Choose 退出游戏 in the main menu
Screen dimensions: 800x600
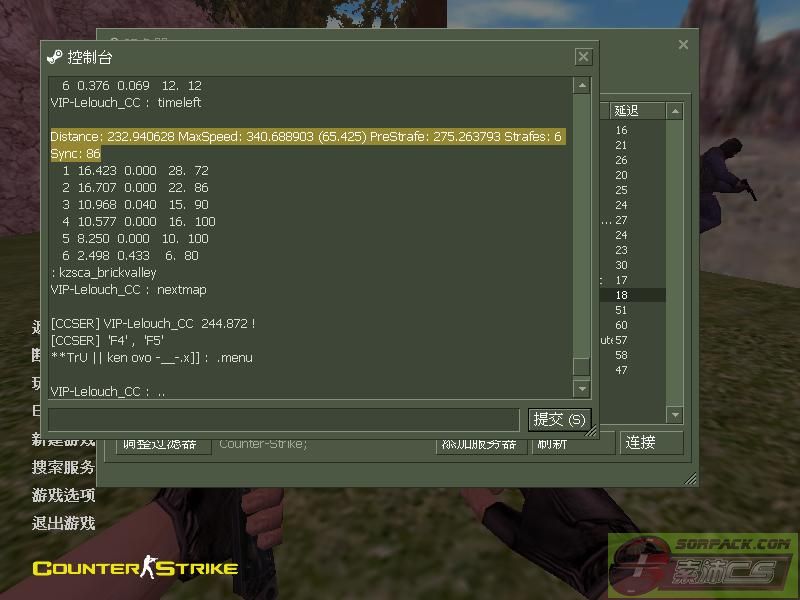point(63,522)
